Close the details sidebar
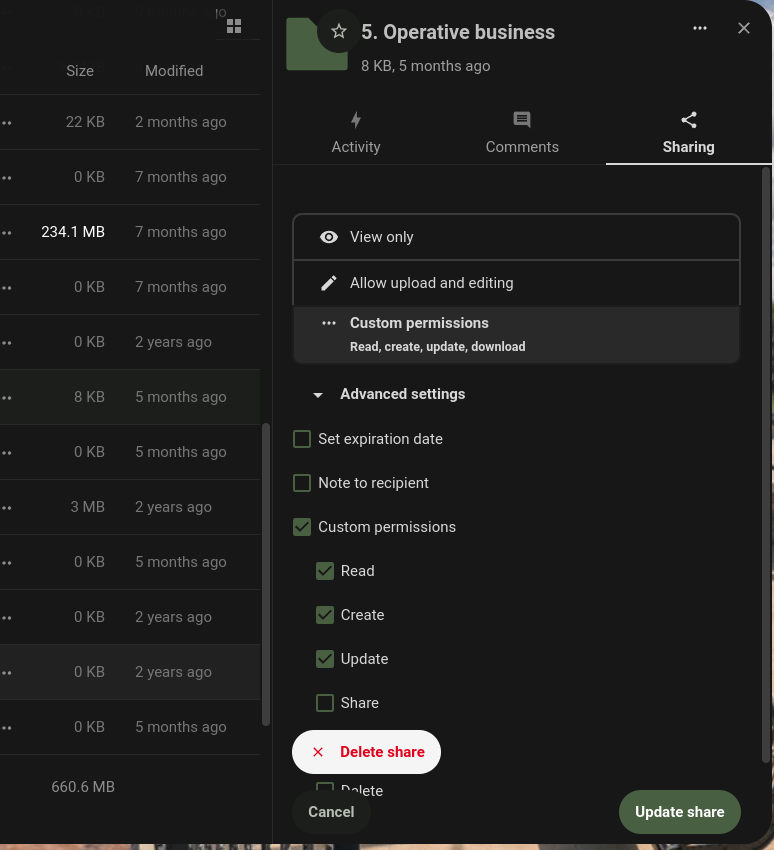This screenshot has width=774, height=850. point(744,28)
